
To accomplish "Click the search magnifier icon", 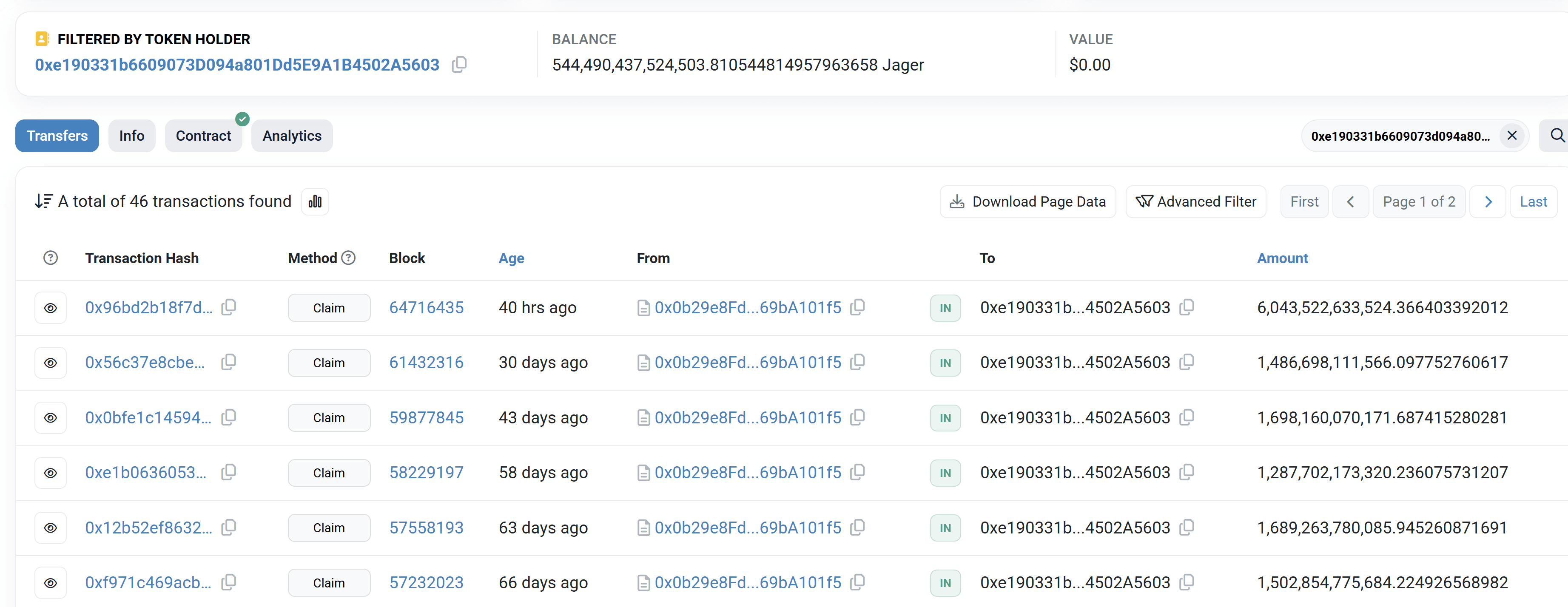I will pos(1557,136).
